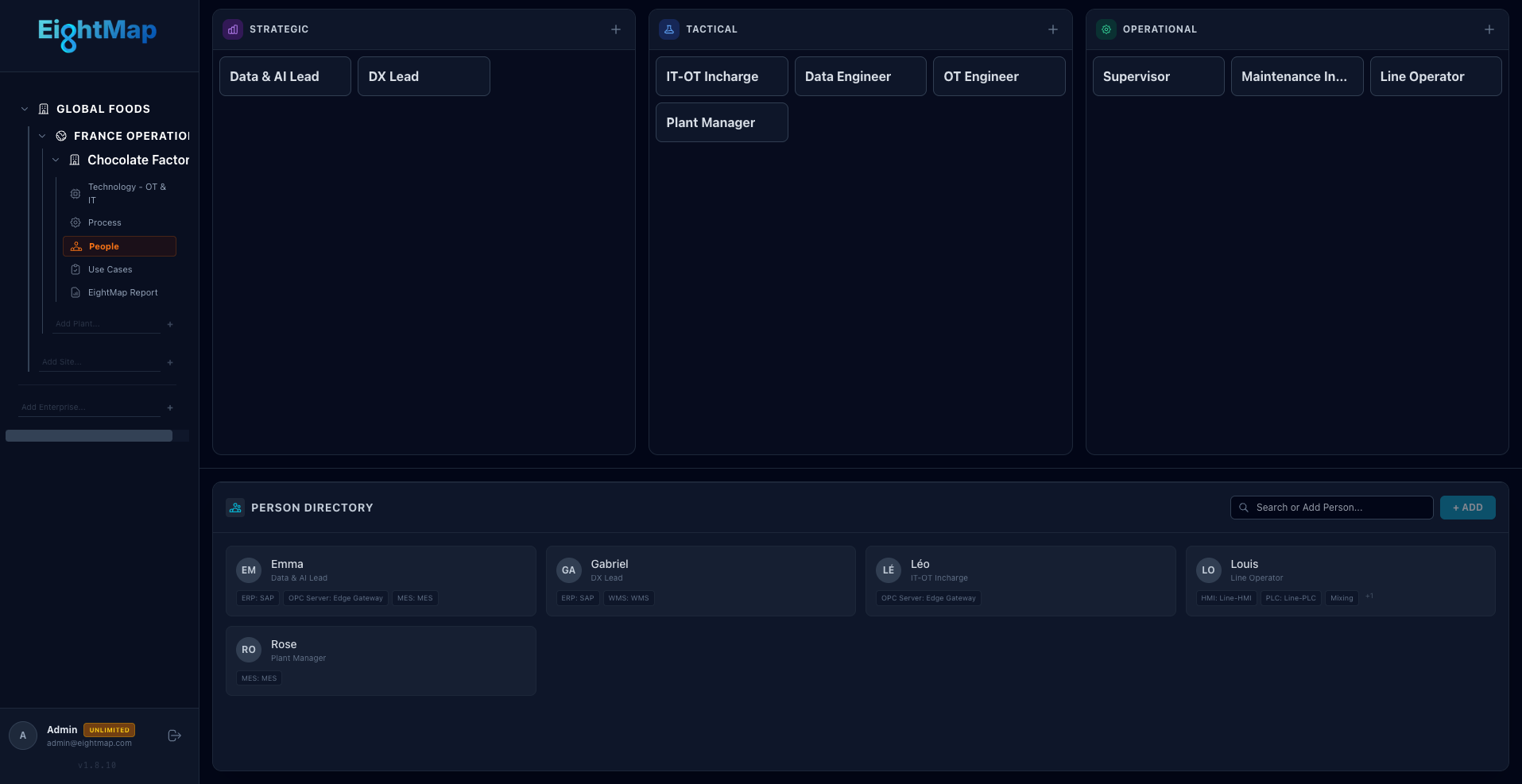Click the Tactical panel flask icon
This screenshot has height=784, width=1522.
tap(669, 29)
